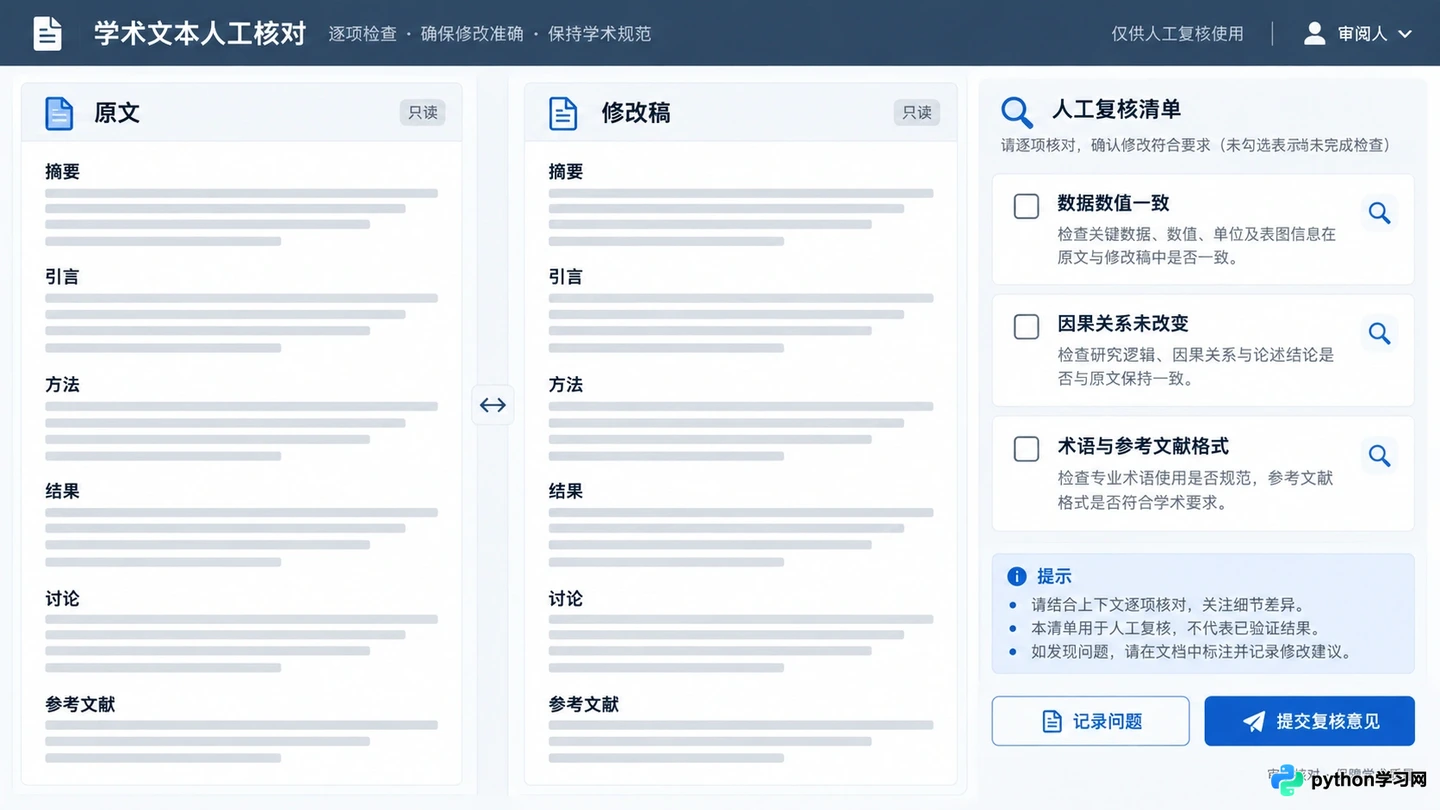
Task: Select the 结果 heading in 原文
Action: coord(62,492)
